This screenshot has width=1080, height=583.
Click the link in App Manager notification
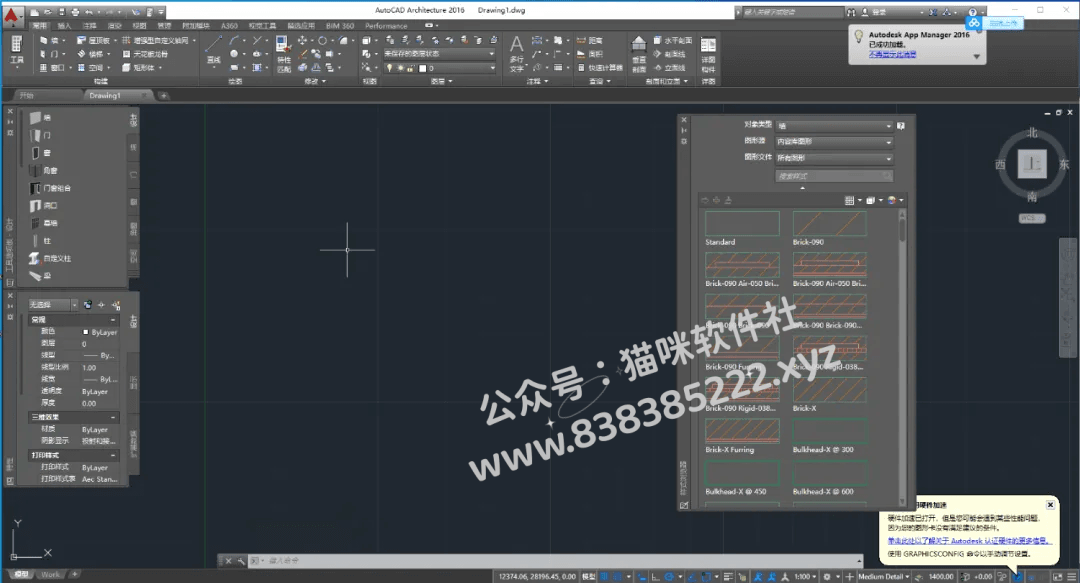tap(893, 54)
